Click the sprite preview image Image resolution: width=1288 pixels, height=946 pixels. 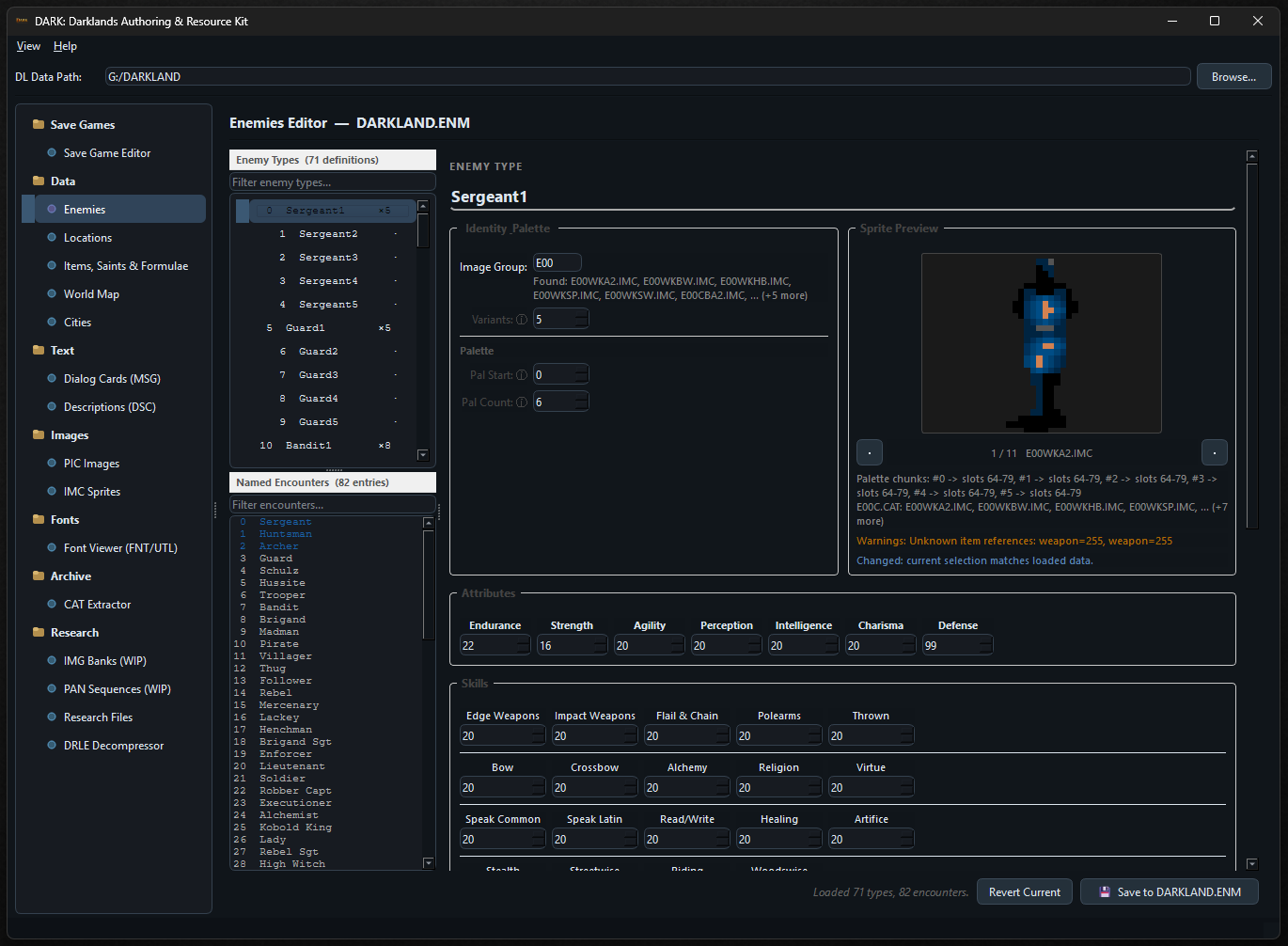coord(1042,343)
